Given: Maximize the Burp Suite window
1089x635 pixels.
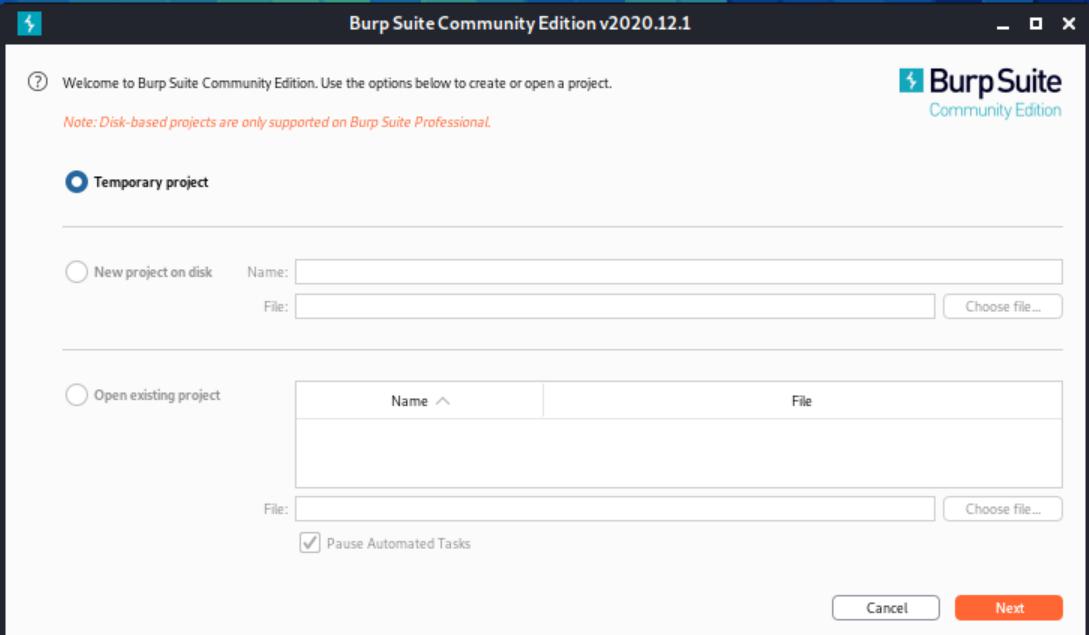Looking at the screenshot, I should 1036,24.
